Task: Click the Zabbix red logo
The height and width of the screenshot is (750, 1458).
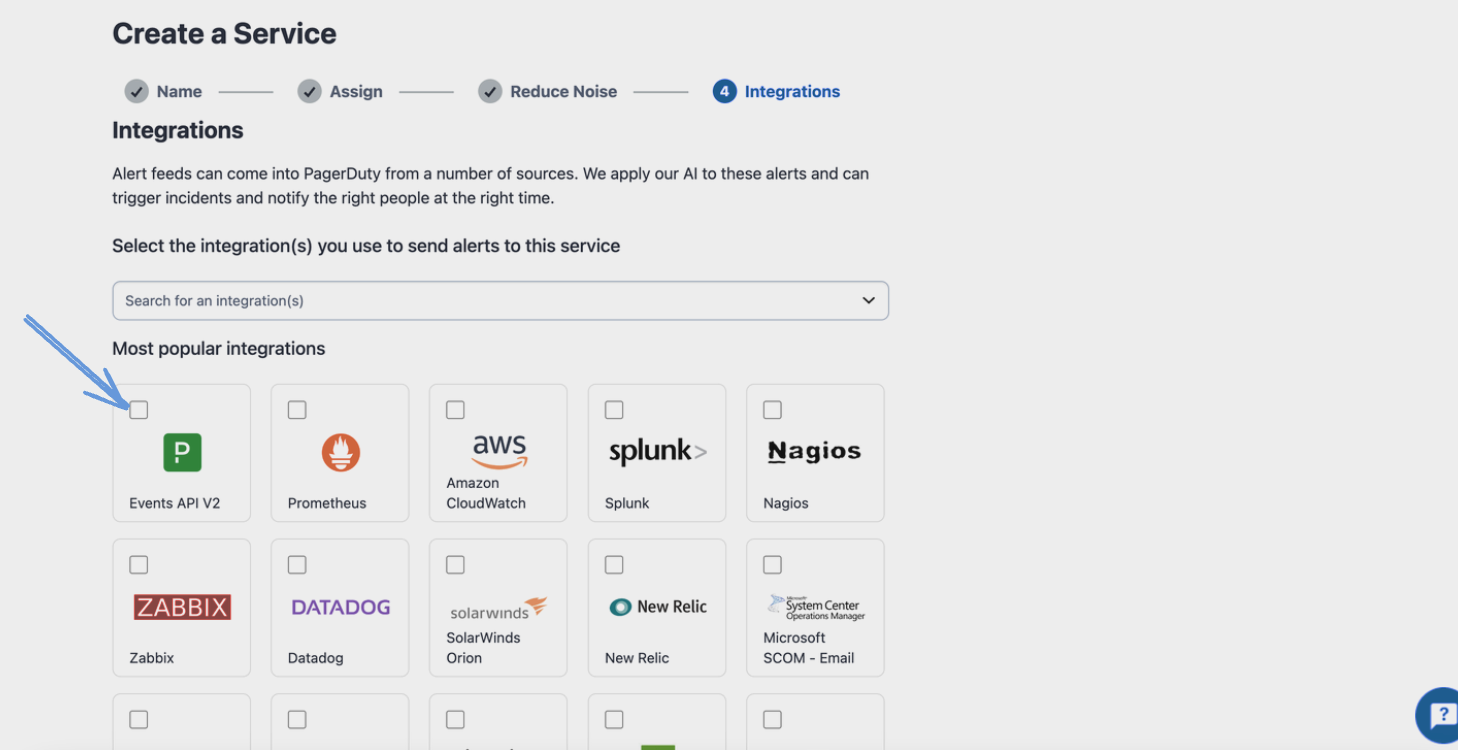Action: (x=182, y=607)
